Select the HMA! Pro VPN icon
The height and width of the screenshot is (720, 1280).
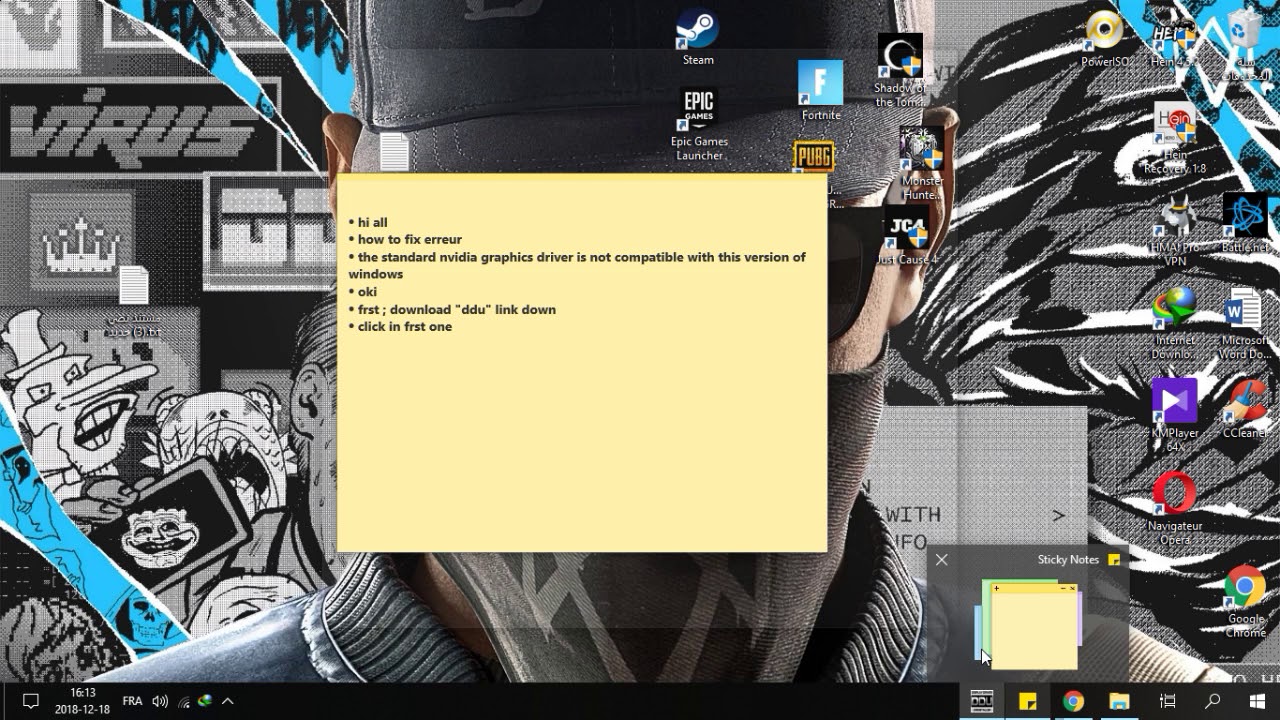(x=1175, y=231)
